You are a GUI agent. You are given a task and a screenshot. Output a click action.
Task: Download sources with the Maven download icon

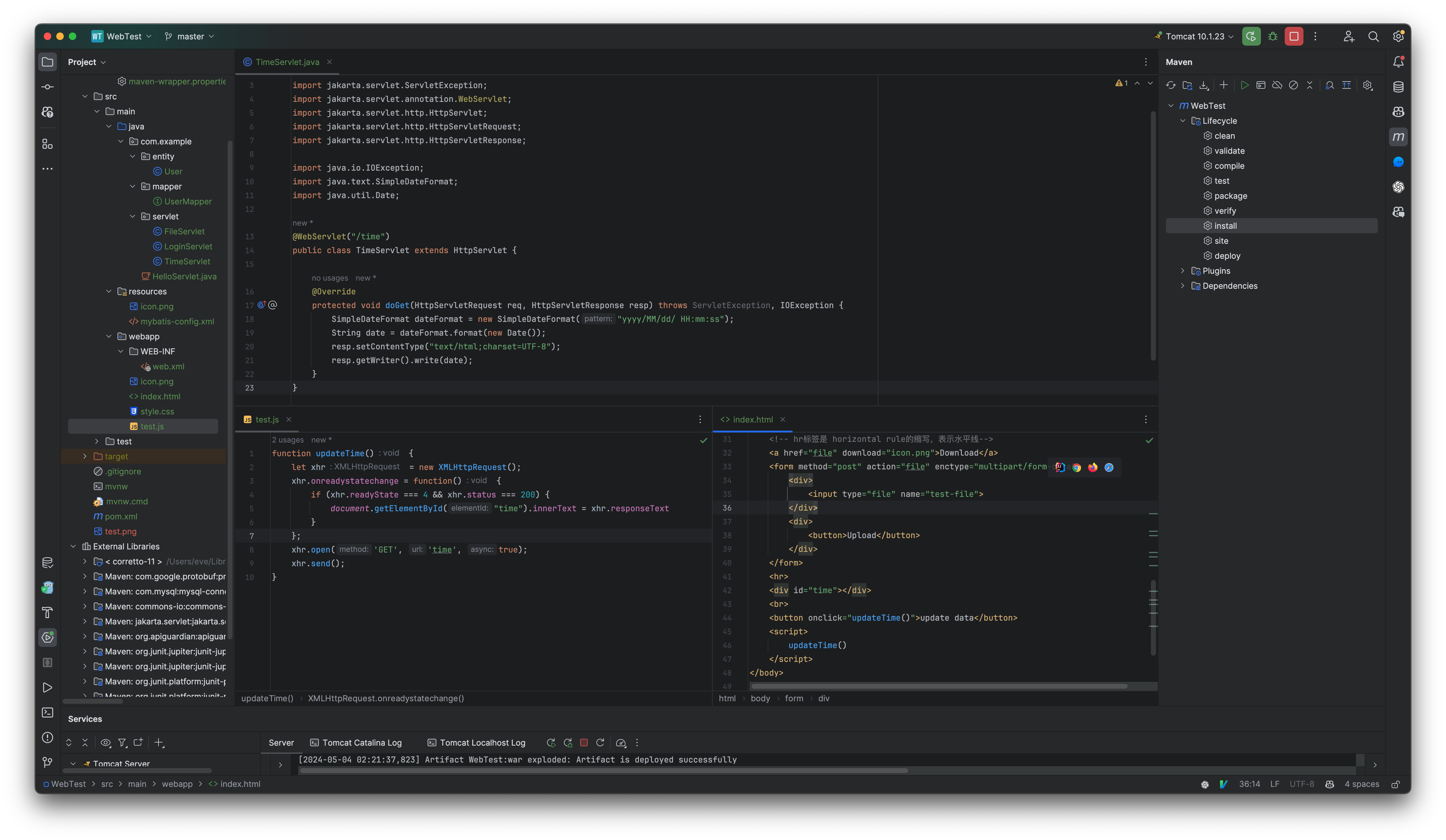pos(1204,85)
